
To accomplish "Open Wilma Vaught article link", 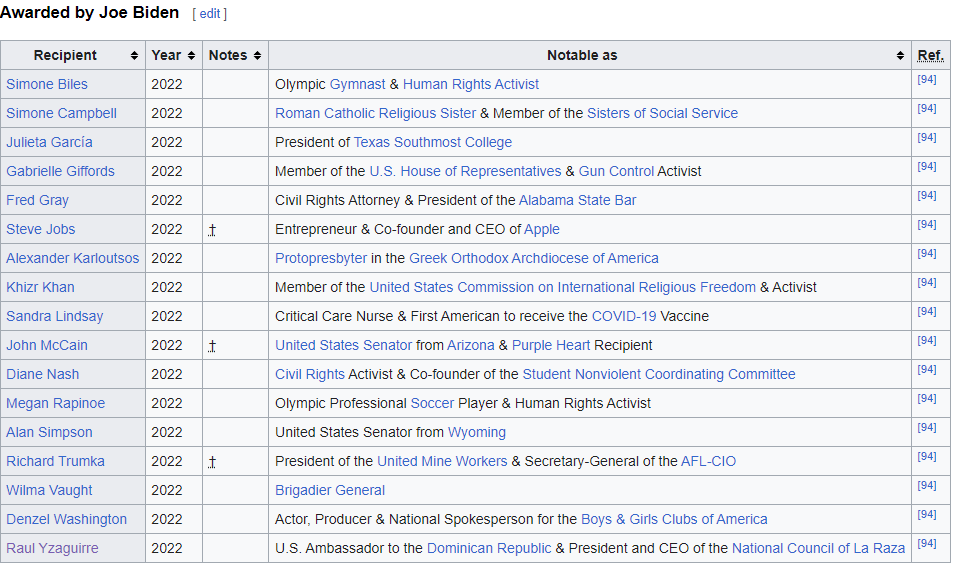I will 49,491.
